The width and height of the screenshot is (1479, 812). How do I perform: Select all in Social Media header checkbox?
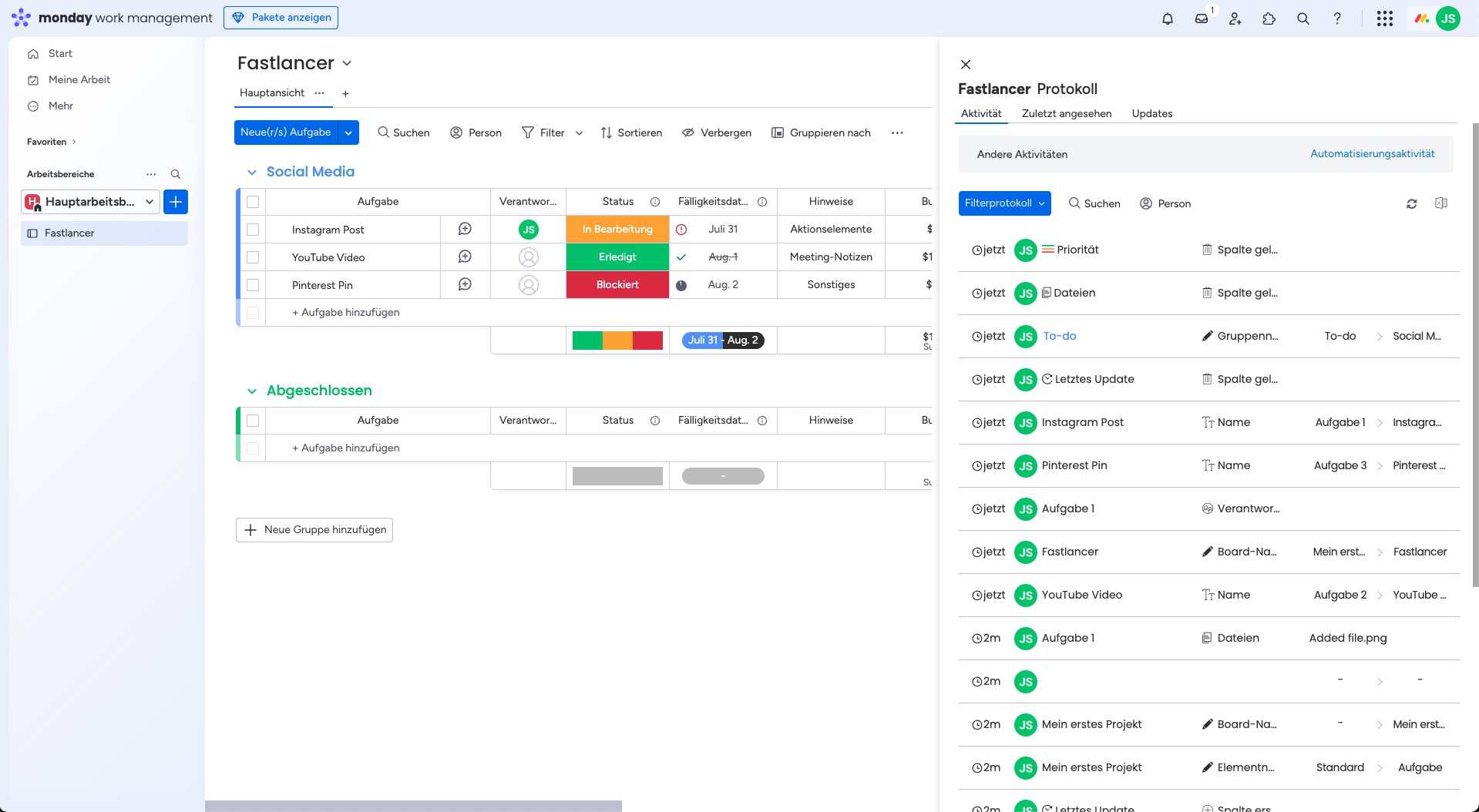253,202
